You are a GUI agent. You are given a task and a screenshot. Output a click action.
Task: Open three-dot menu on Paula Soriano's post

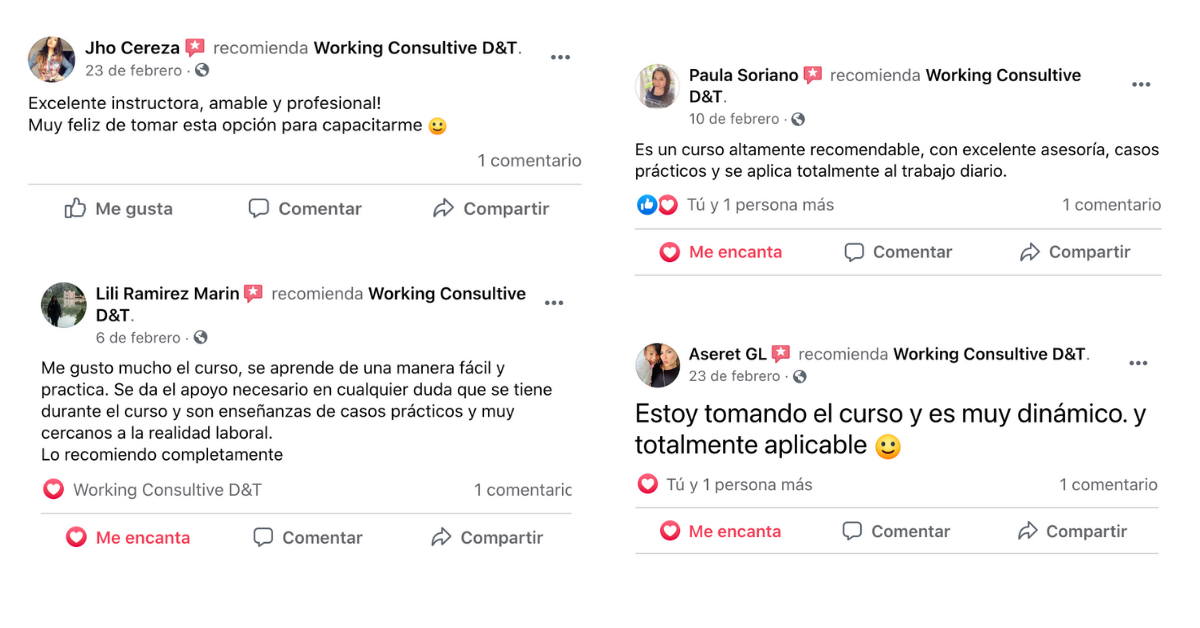(x=1141, y=85)
